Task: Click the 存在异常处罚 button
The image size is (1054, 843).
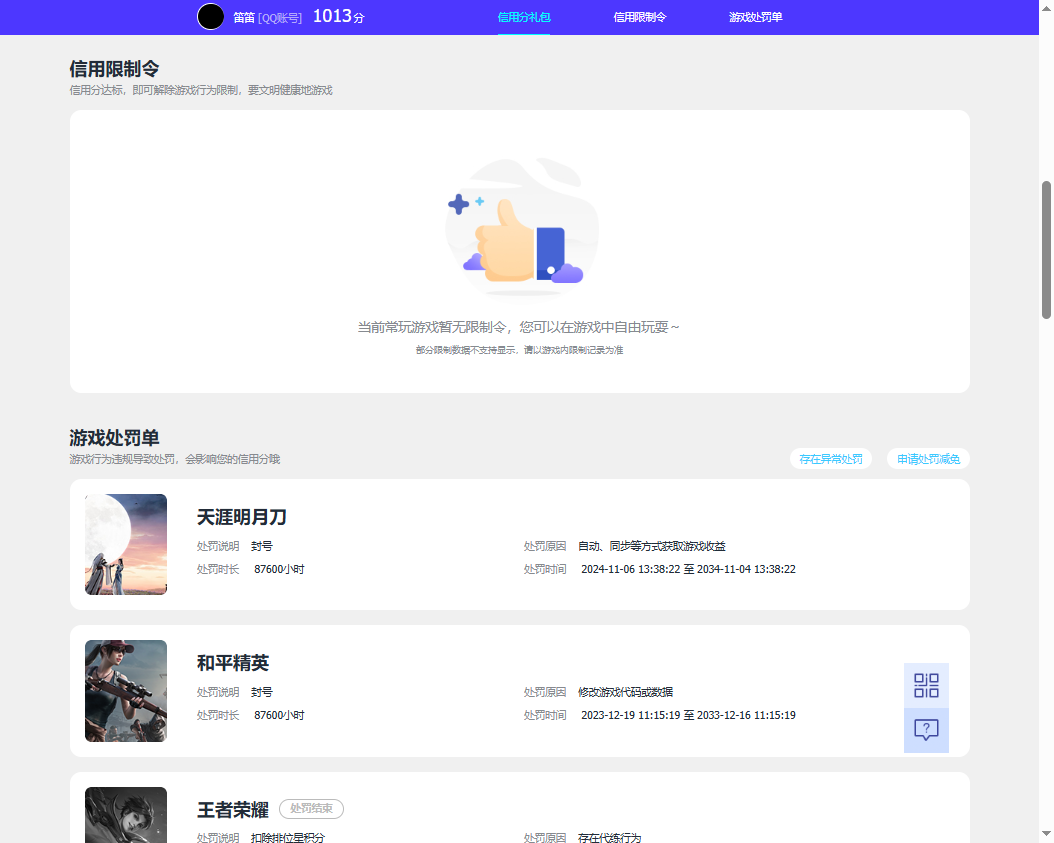Action: point(831,459)
